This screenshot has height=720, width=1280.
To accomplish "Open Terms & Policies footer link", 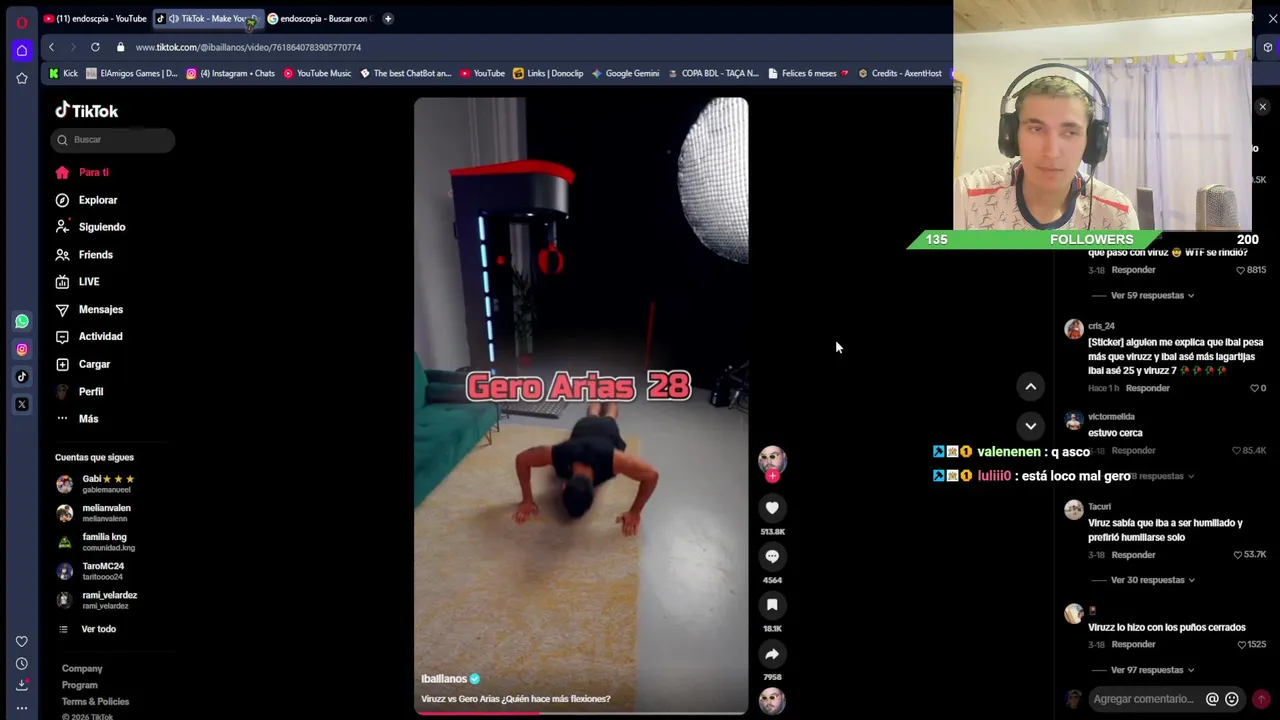I will tap(95, 701).
